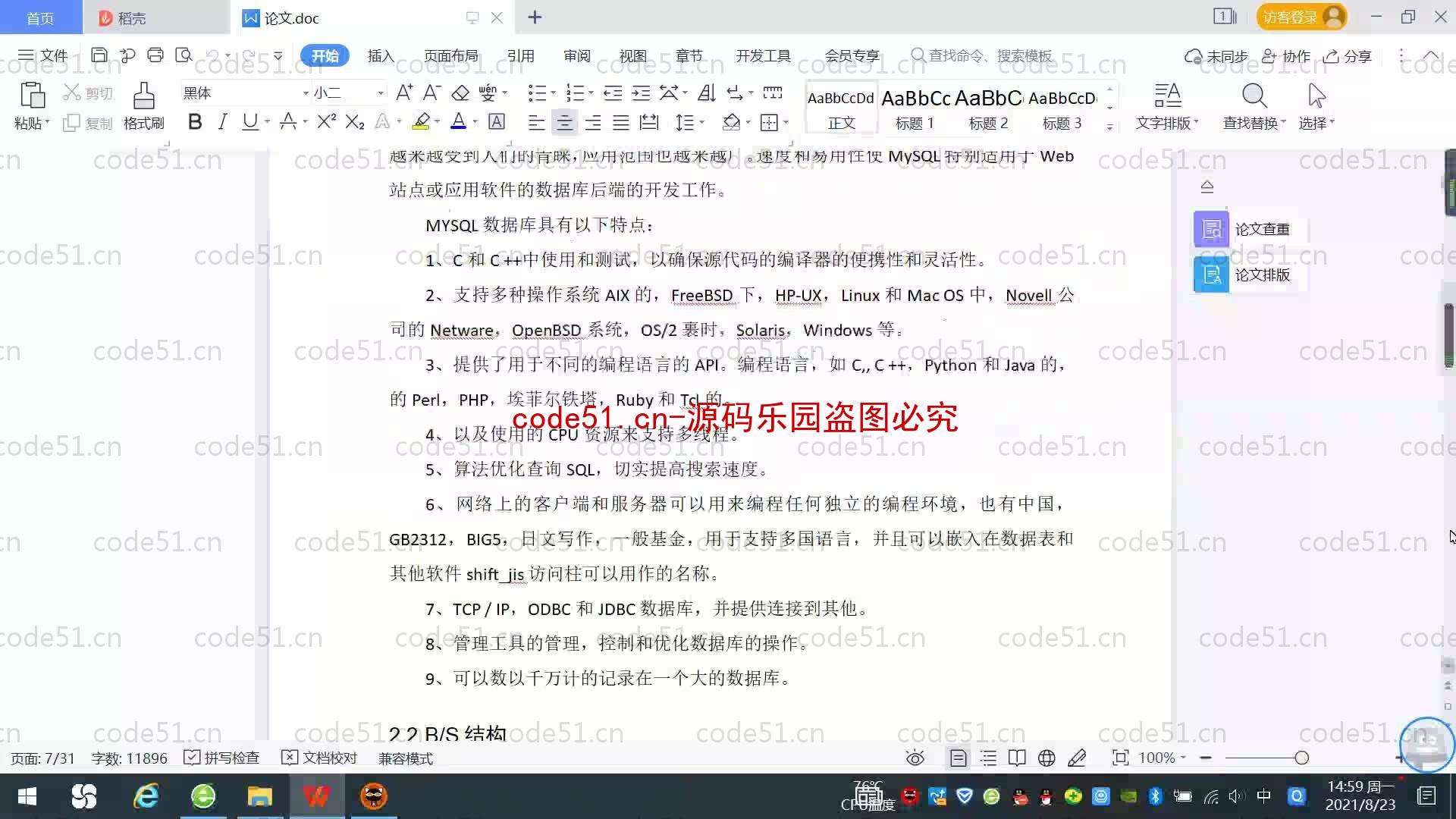The width and height of the screenshot is (1456, 819).
Task: Apply text highlight color
Action: tap(421, 121)
